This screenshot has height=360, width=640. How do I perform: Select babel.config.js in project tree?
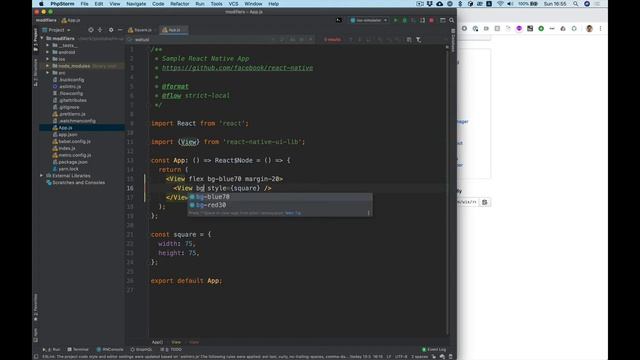click(x=74, y=142)
